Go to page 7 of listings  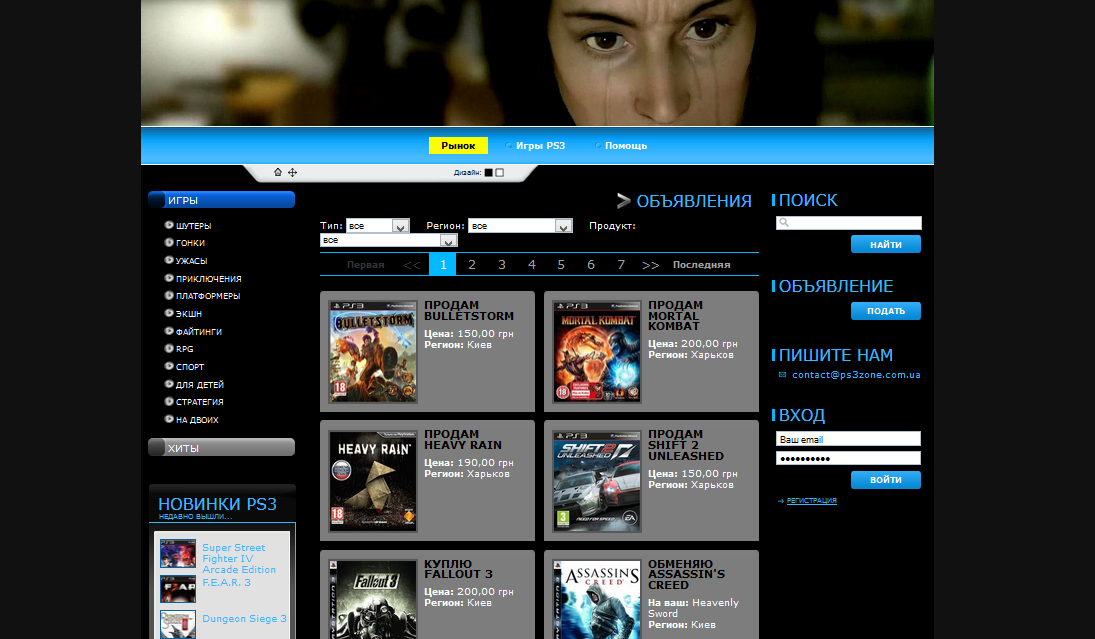[x=621, y=265]
